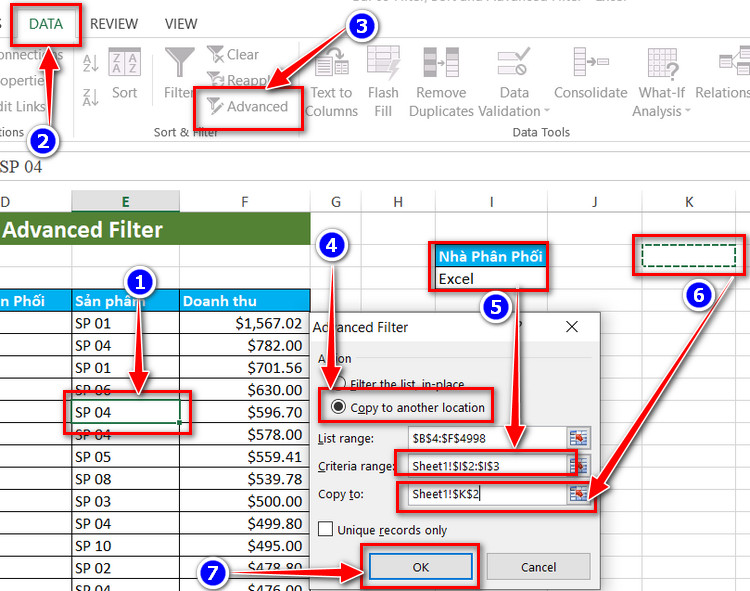
Task: Select Filter the list in-place option
Action: click(x=399, y=383)
